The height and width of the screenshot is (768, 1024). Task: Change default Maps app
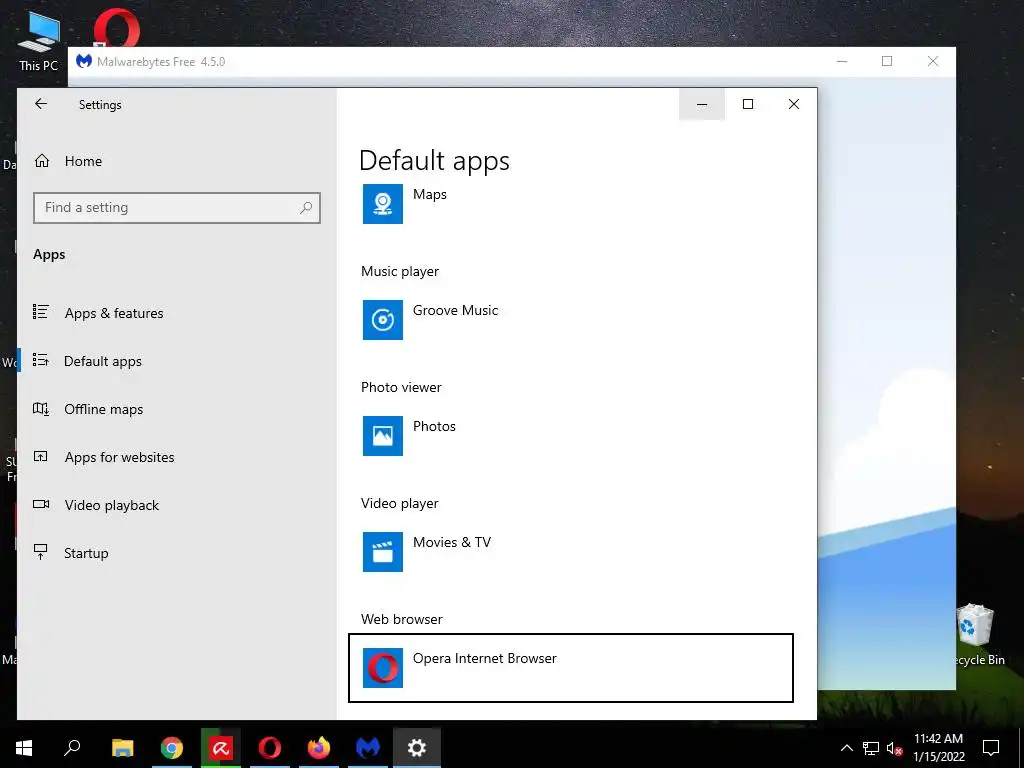point(571,204)
